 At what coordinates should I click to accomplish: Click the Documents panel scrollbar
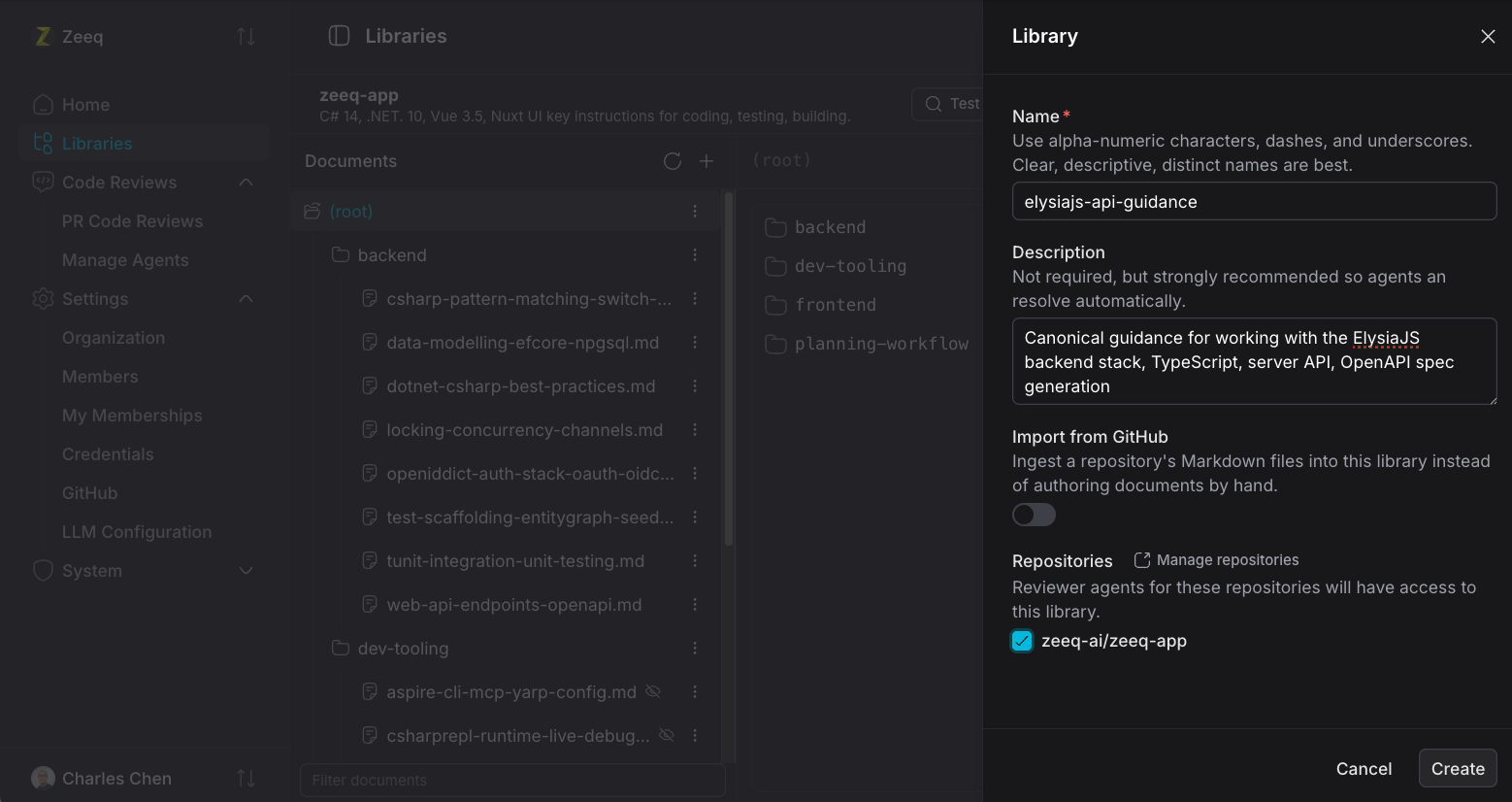[x=729, y=369]
